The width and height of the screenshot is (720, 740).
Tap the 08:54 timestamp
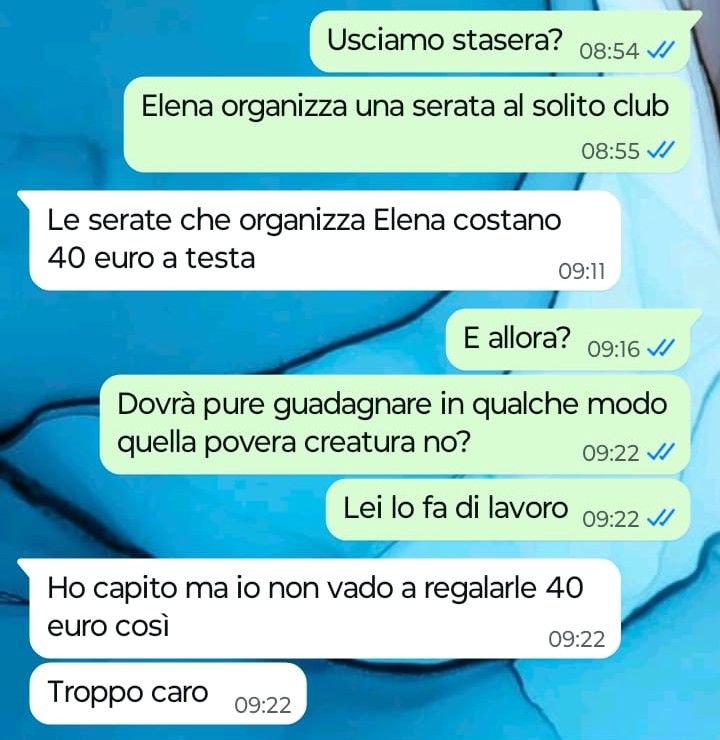(x=609, y=51)
